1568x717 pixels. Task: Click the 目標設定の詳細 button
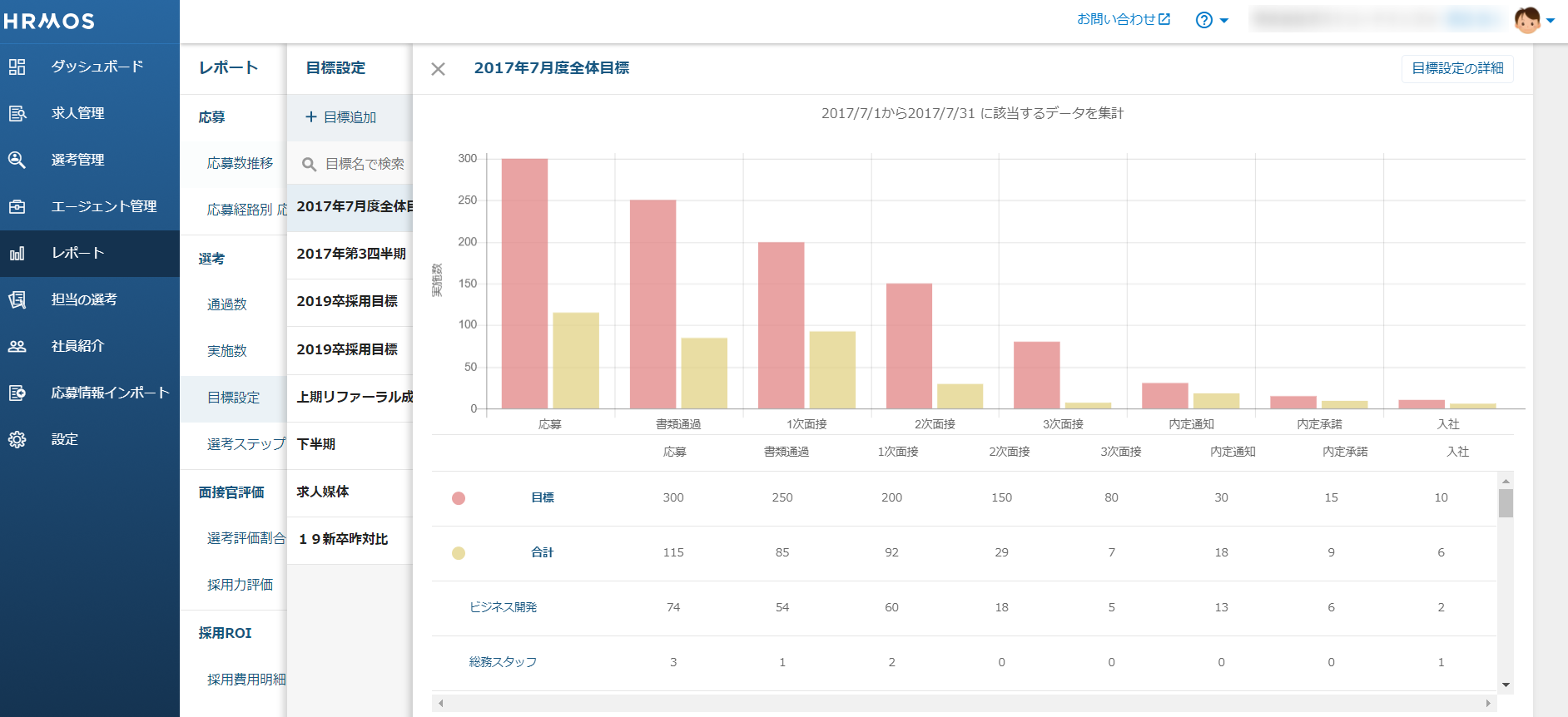click(x=1457, y=68)
